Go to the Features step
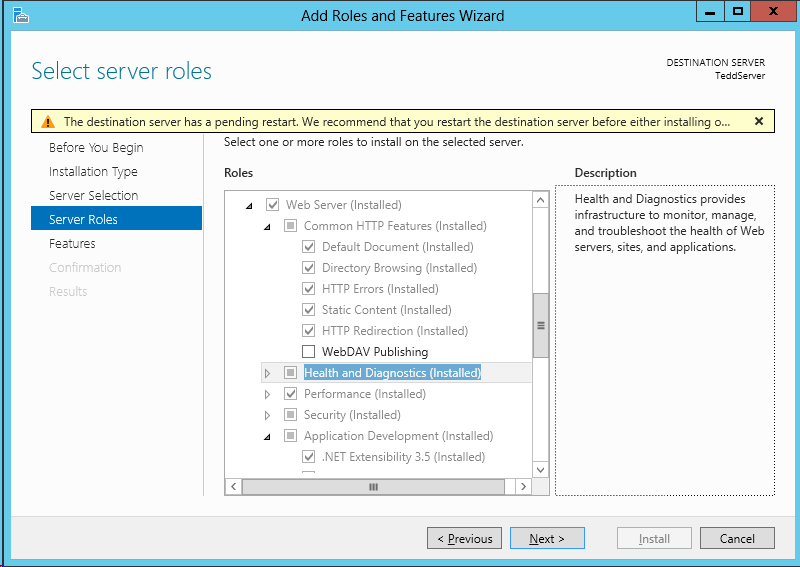The height and width of the screenshot is (567, 800). click(x=72, y=243)
